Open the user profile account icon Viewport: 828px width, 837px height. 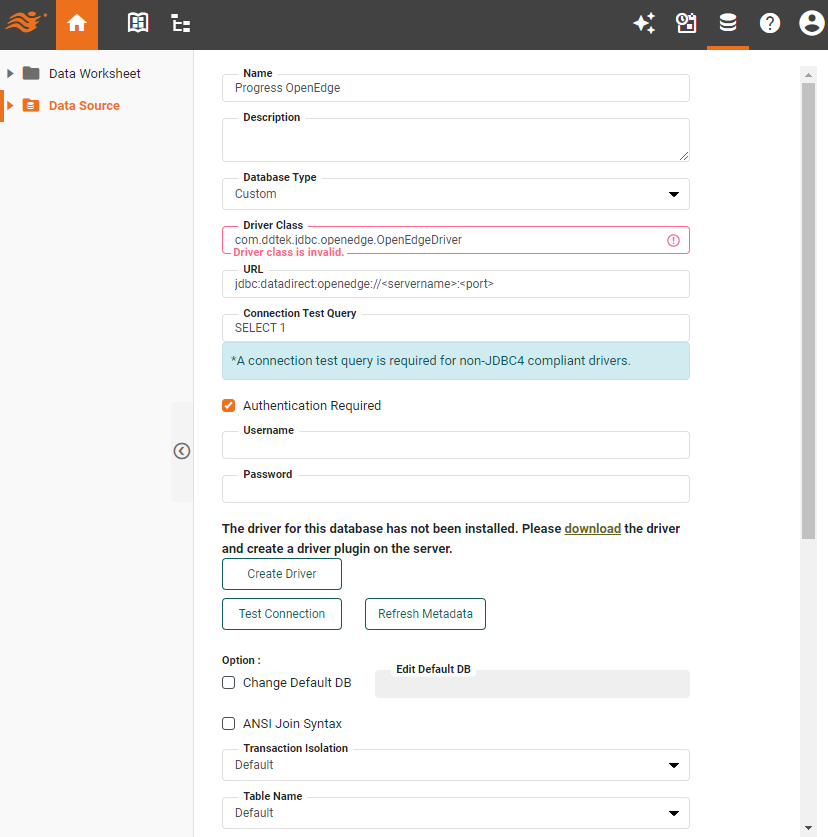click(x=812, y=23)
